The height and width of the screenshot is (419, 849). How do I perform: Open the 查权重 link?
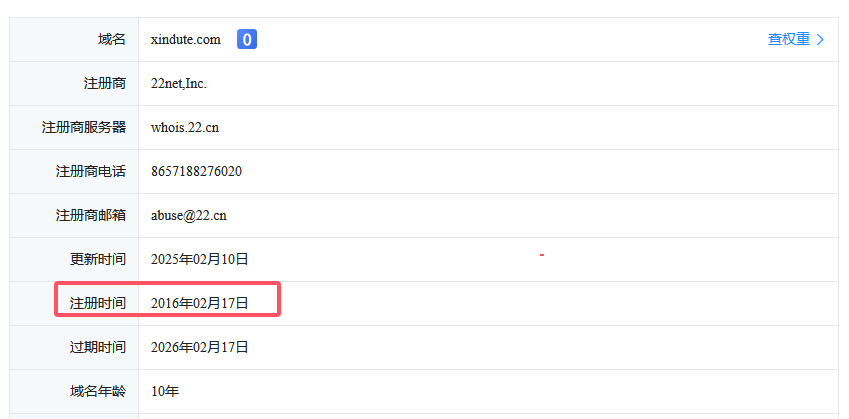point(789,40)
